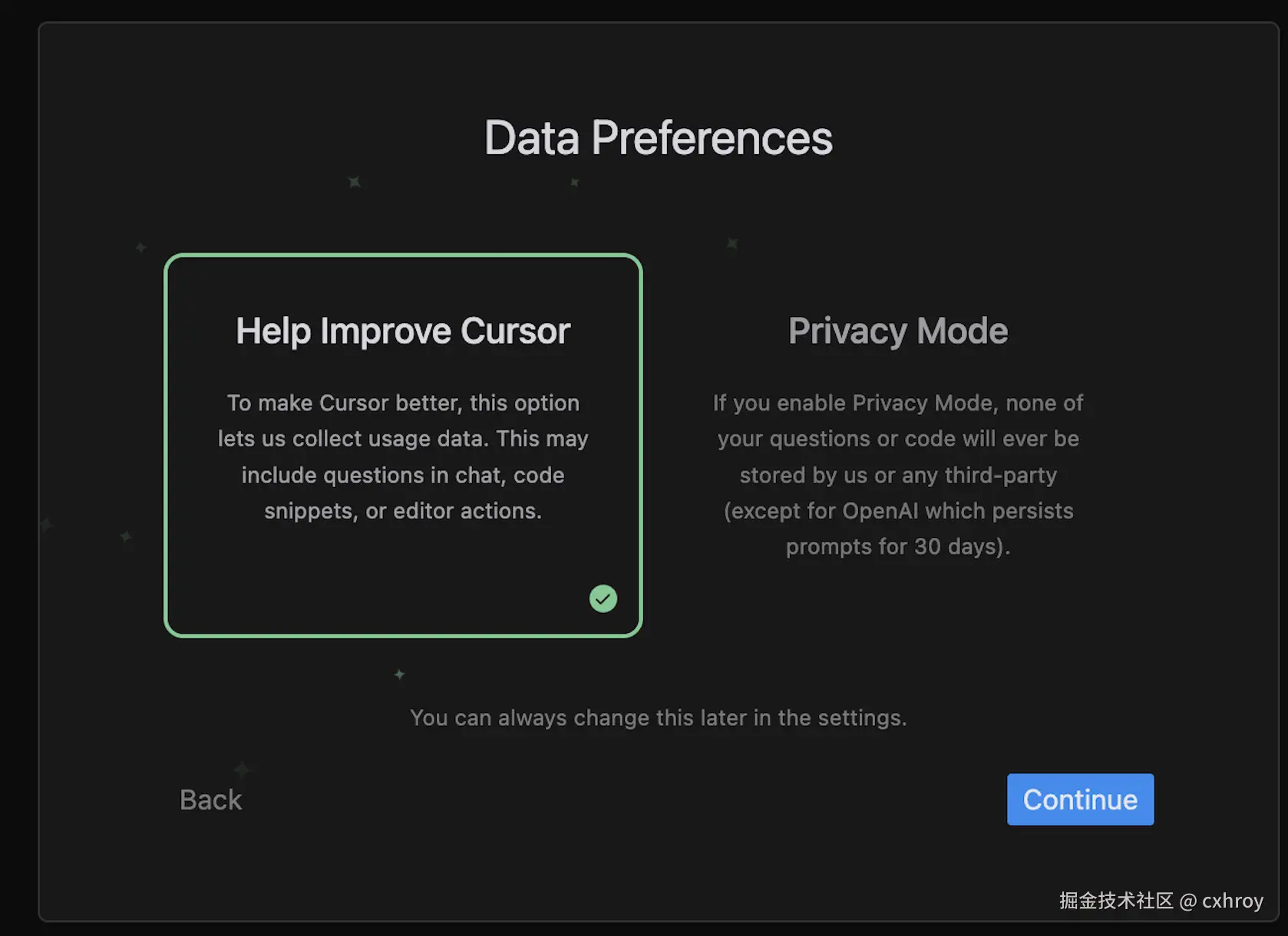Click the green border of the selected card
Image resolution: width=1288 pixels, height=936 pixels.
click(x=166, y=445)
